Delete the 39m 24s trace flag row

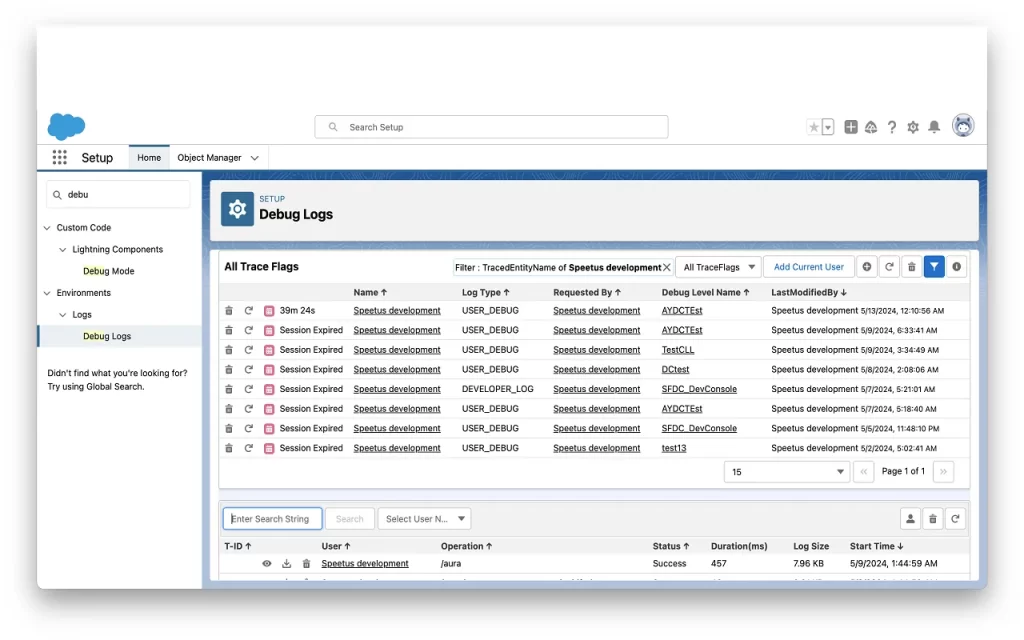pos(229,311)
